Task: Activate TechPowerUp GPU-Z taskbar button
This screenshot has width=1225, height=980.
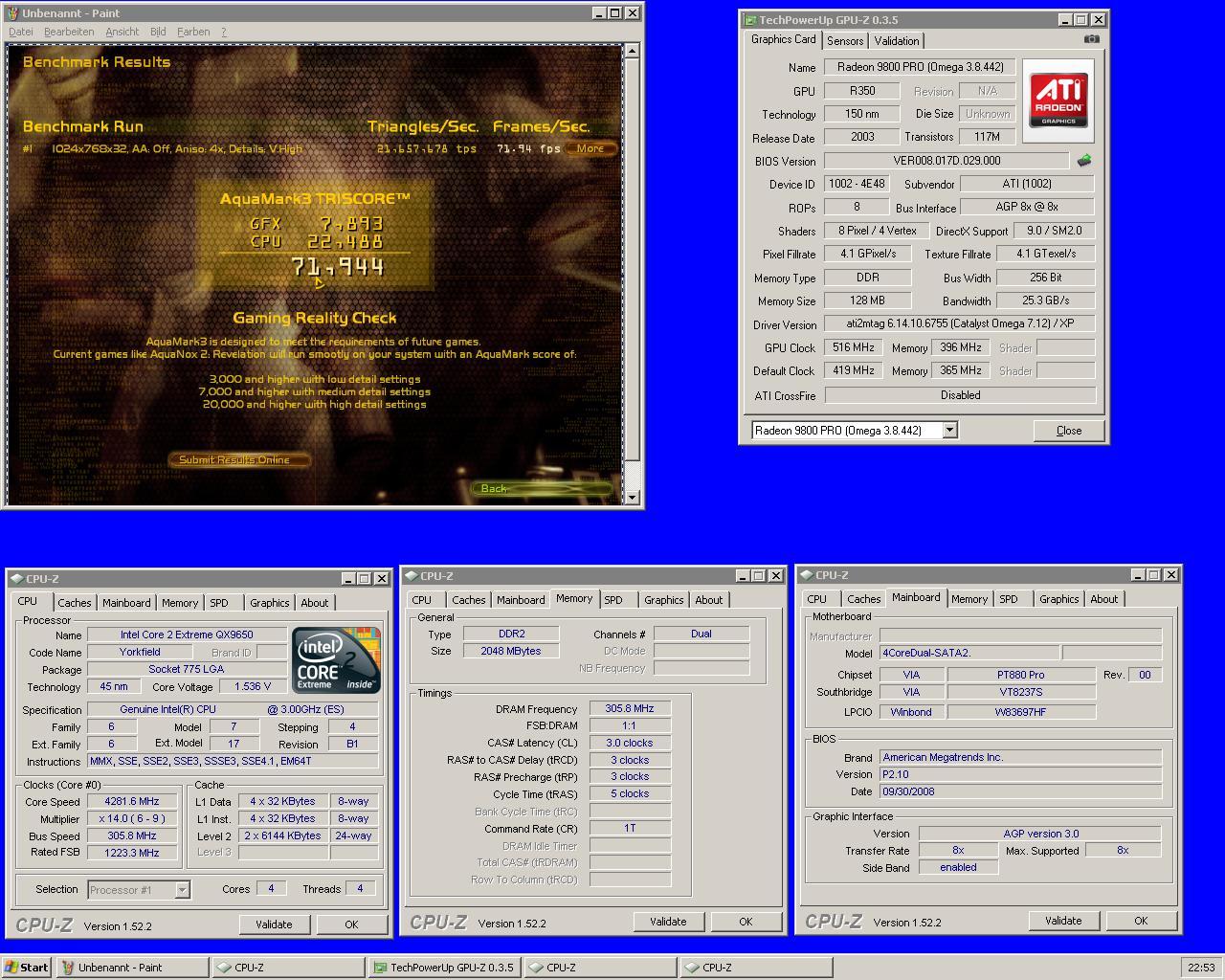Action: tap(445, 967)
